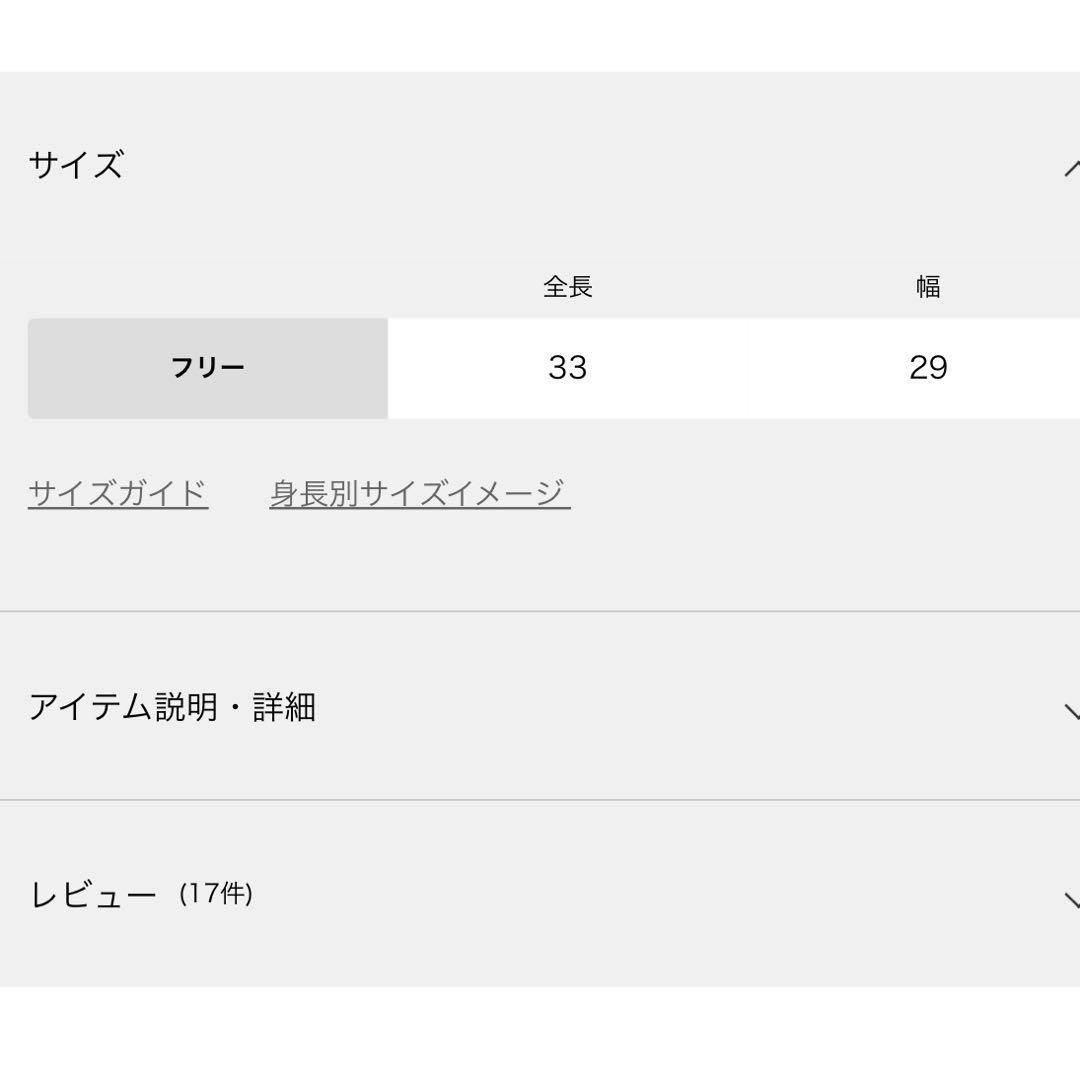
Task: Click the 幅 value 29
Action: (x=928, y=368)
